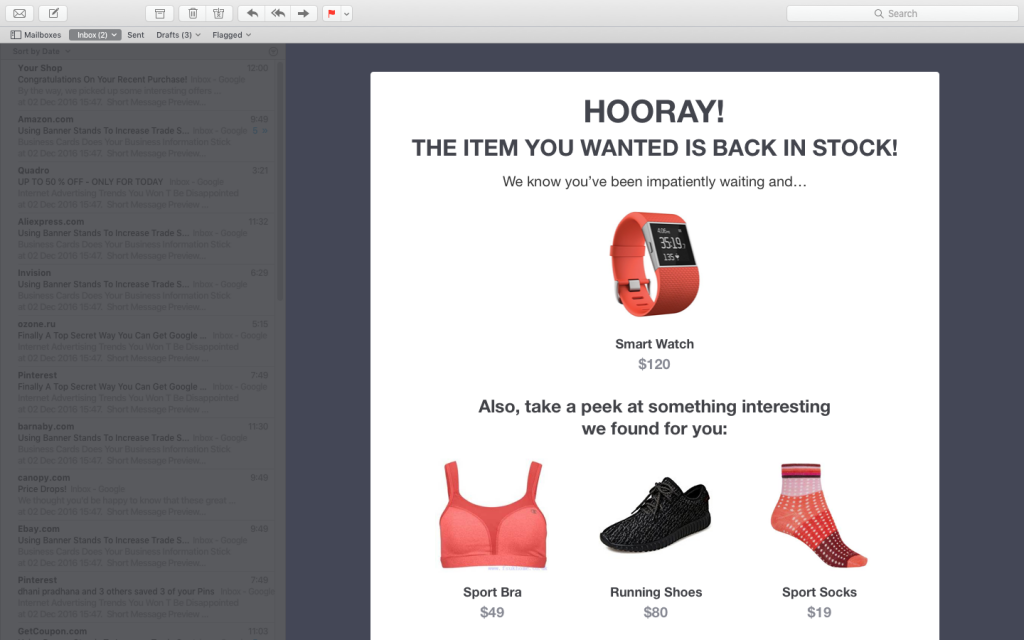Show the Mailboxes sidebar
Screen dimensions: 1024x640
[x=35, y=35]
